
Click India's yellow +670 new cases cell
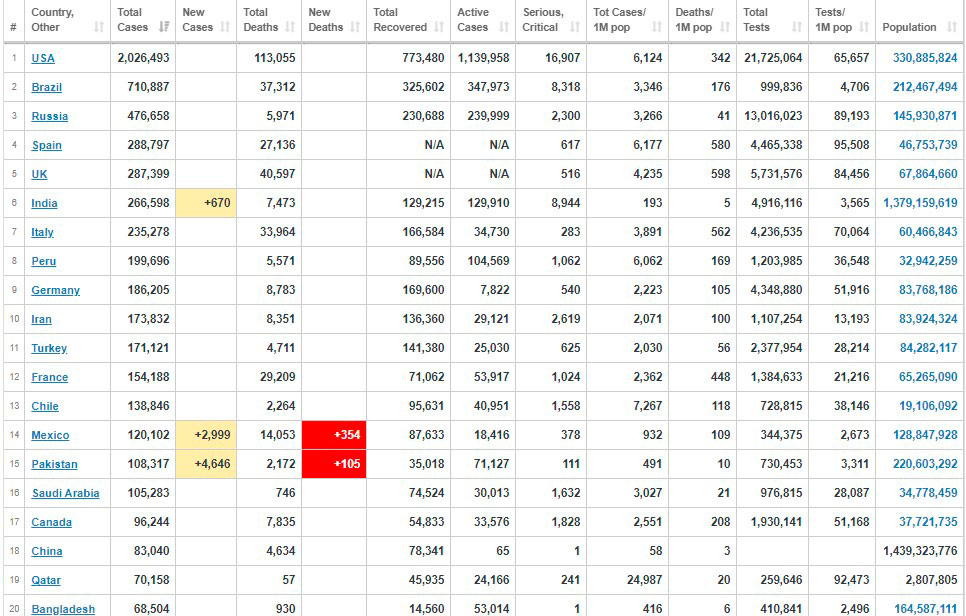tap(206, 203)
